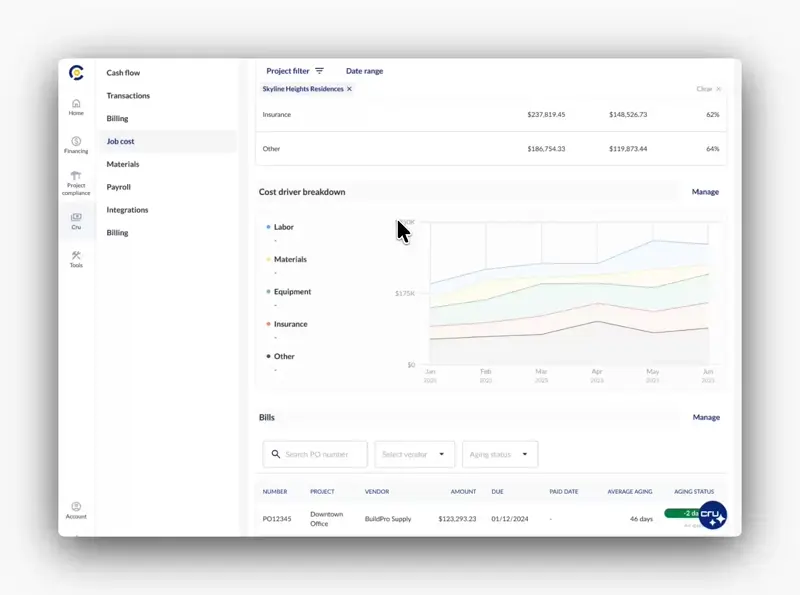Toggle the Materials legend series
800x595 pixels.
tap(287, 259)
